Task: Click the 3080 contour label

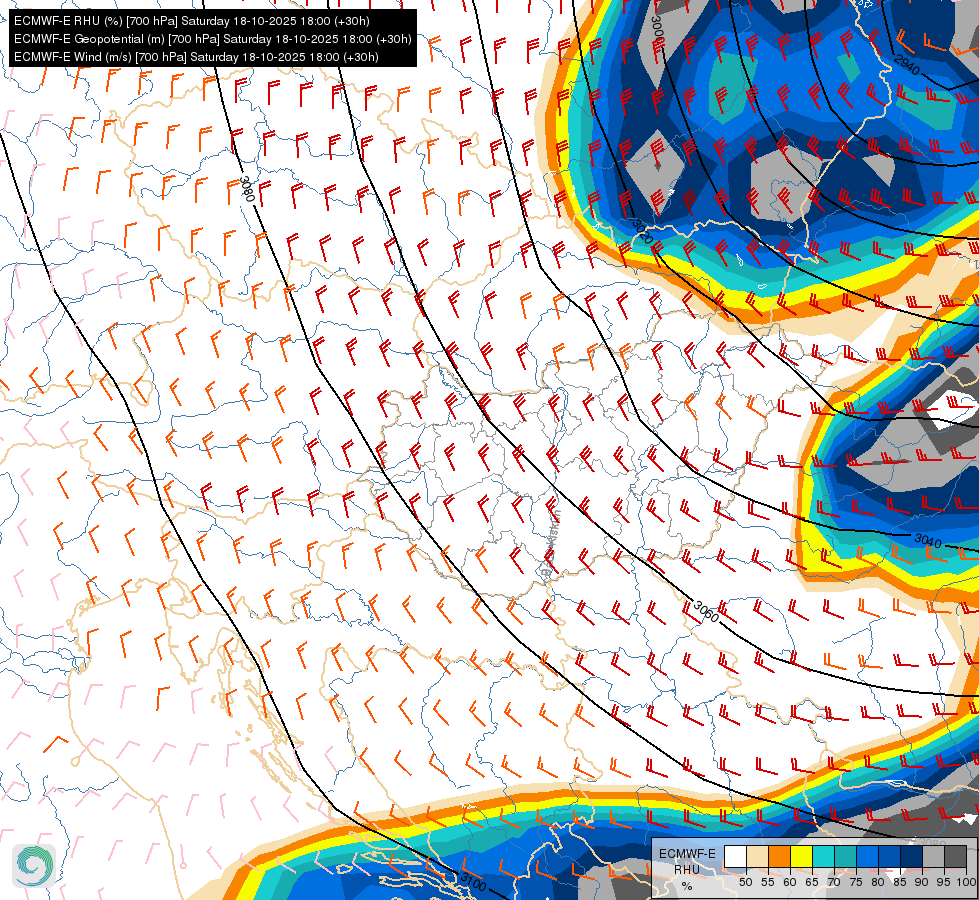Action: click(247, 189)
